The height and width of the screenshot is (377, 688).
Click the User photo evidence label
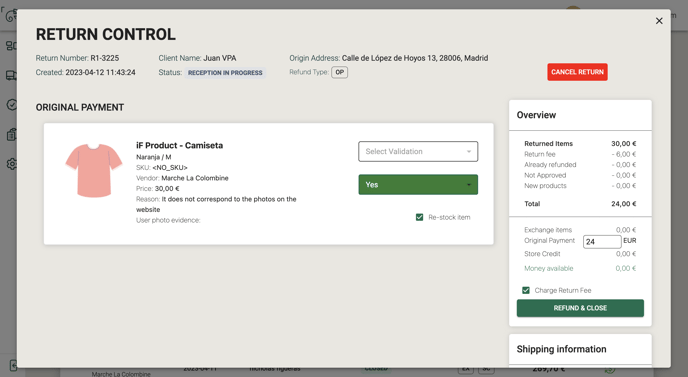(x=168, y=220)
